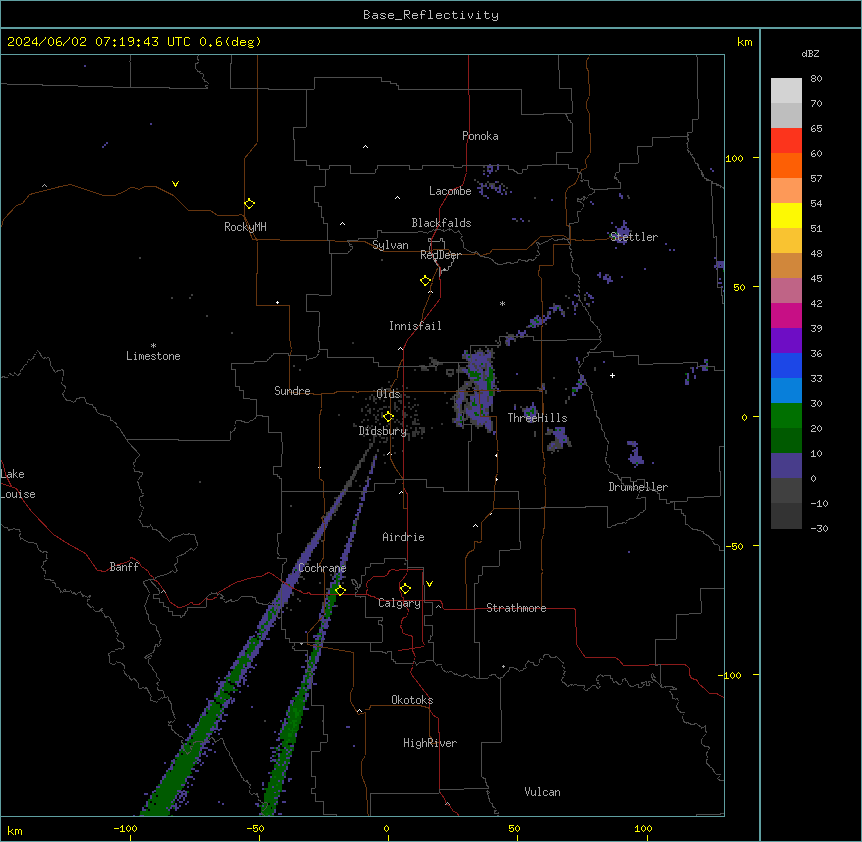Click the Lake Louise label
This screenshot has height=842, width=862.
[18, 484]
